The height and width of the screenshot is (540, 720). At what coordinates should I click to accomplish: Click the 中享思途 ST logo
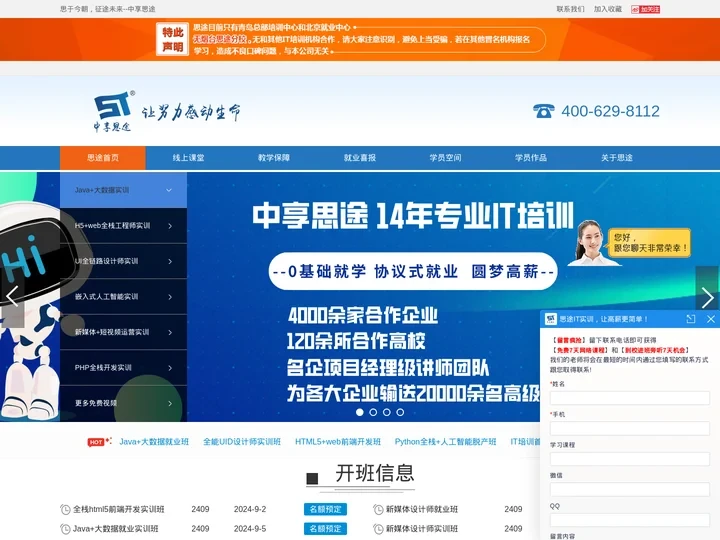pos(114,111)
